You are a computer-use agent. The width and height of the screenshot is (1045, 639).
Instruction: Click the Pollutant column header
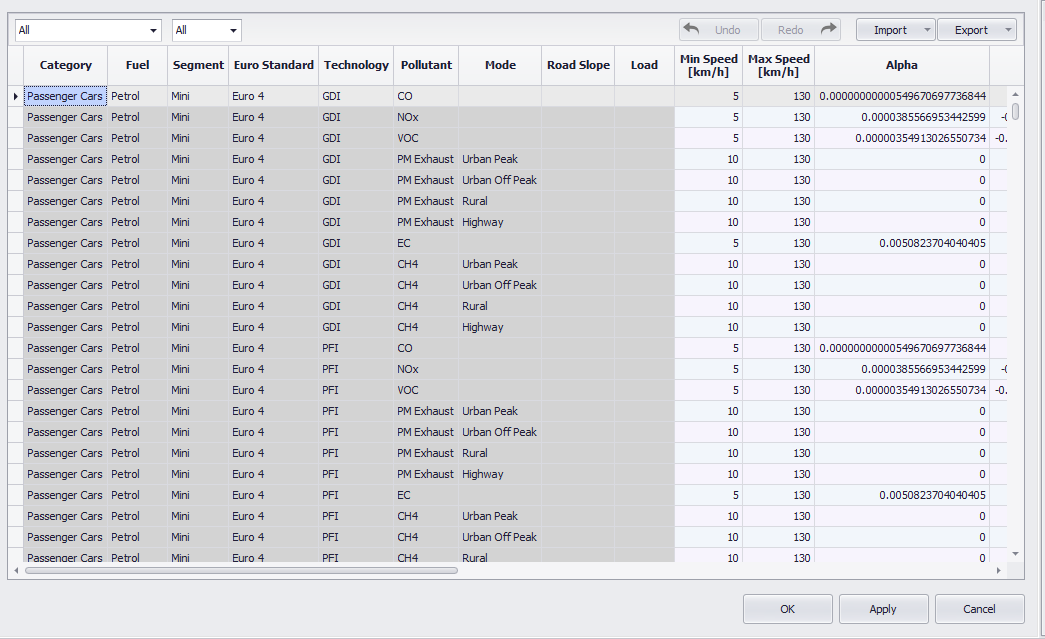click(426, 65)
